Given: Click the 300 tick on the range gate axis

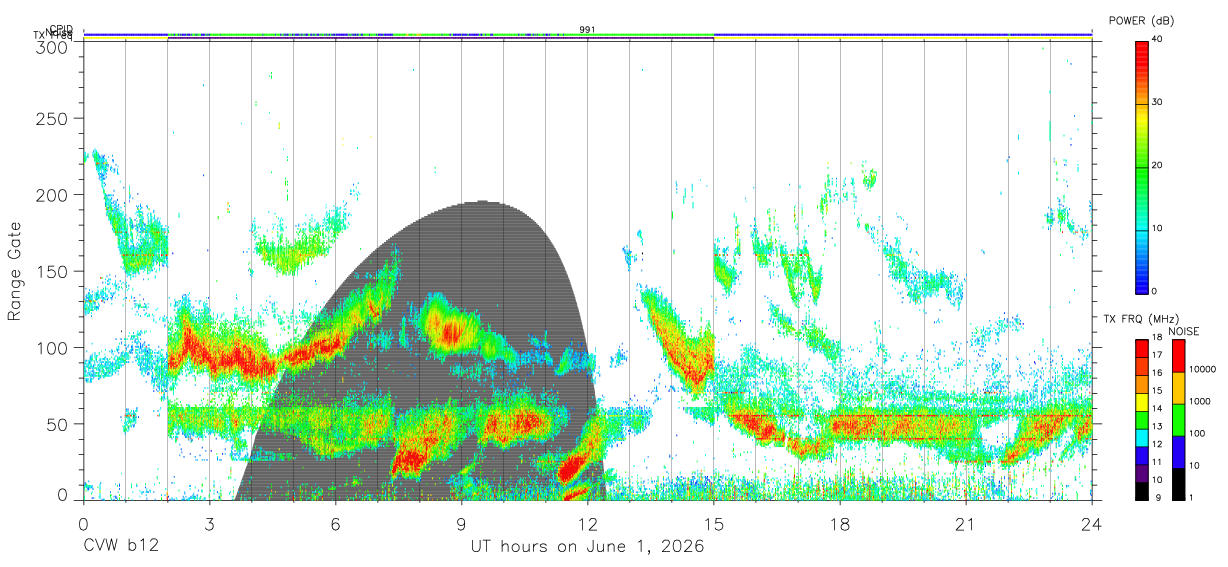Looking at the screenshot, I should click(52, 46).
